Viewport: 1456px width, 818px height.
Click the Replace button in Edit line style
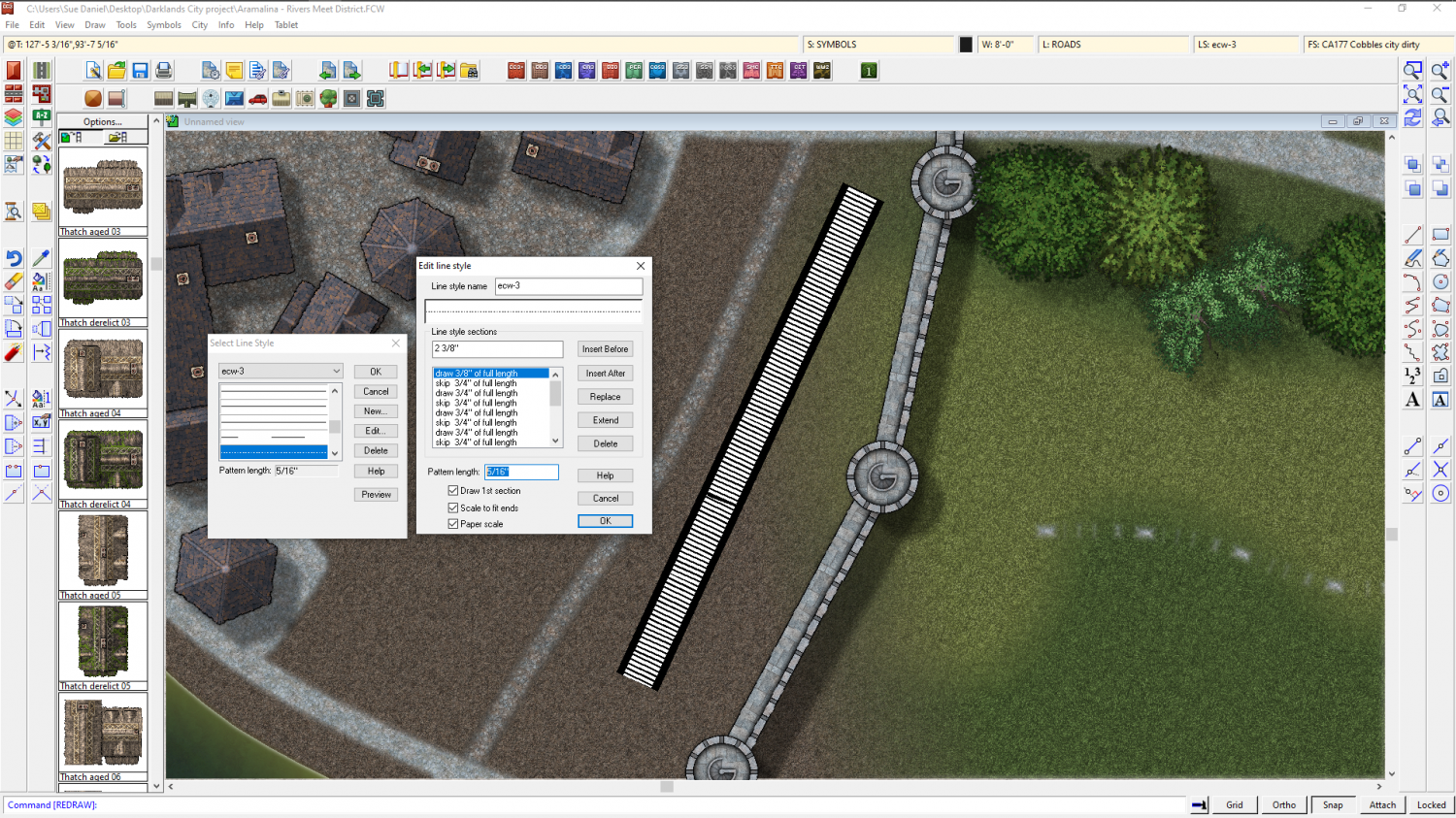tap(606, 397)
